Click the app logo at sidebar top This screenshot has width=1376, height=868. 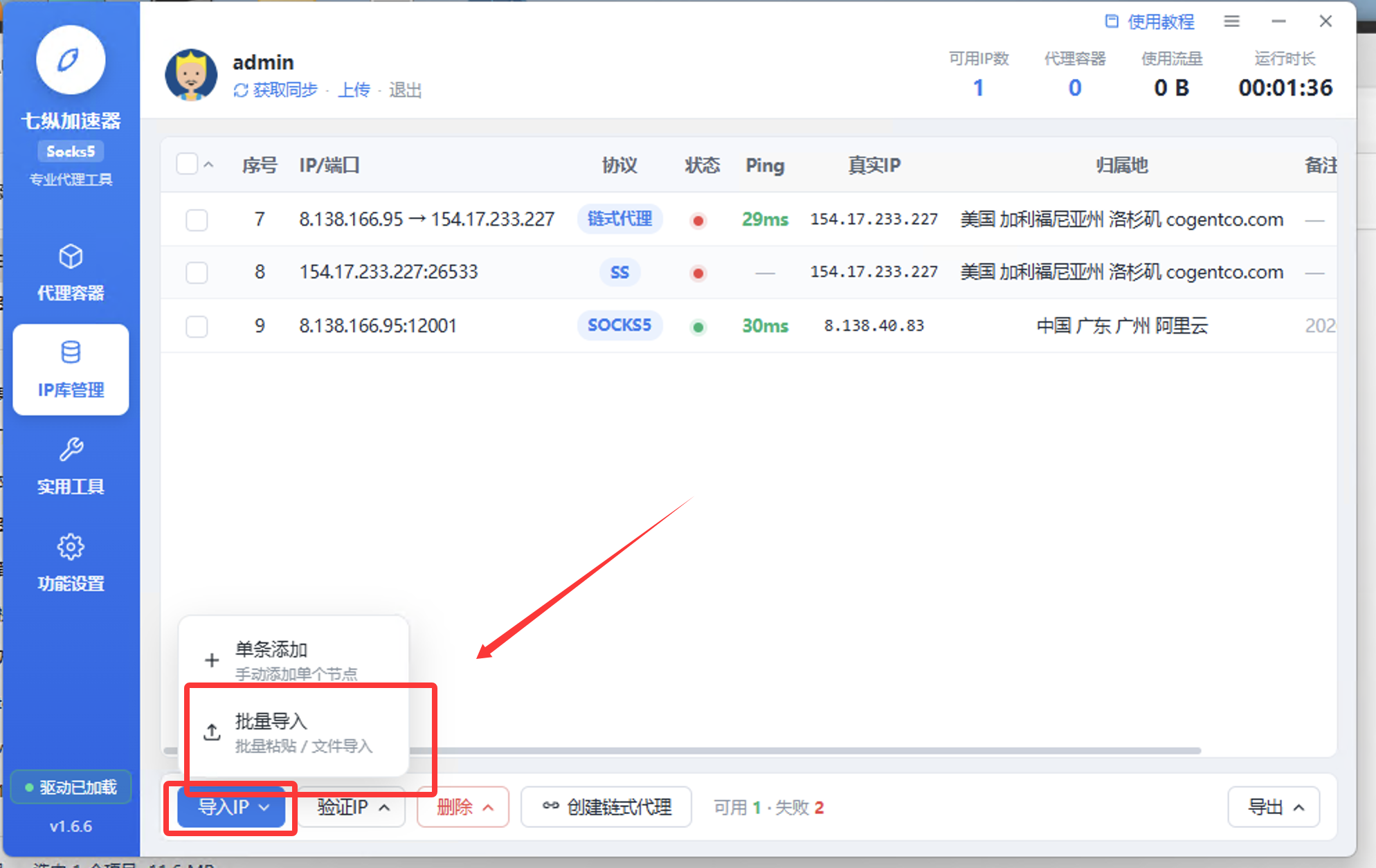(x=71, y=60)
